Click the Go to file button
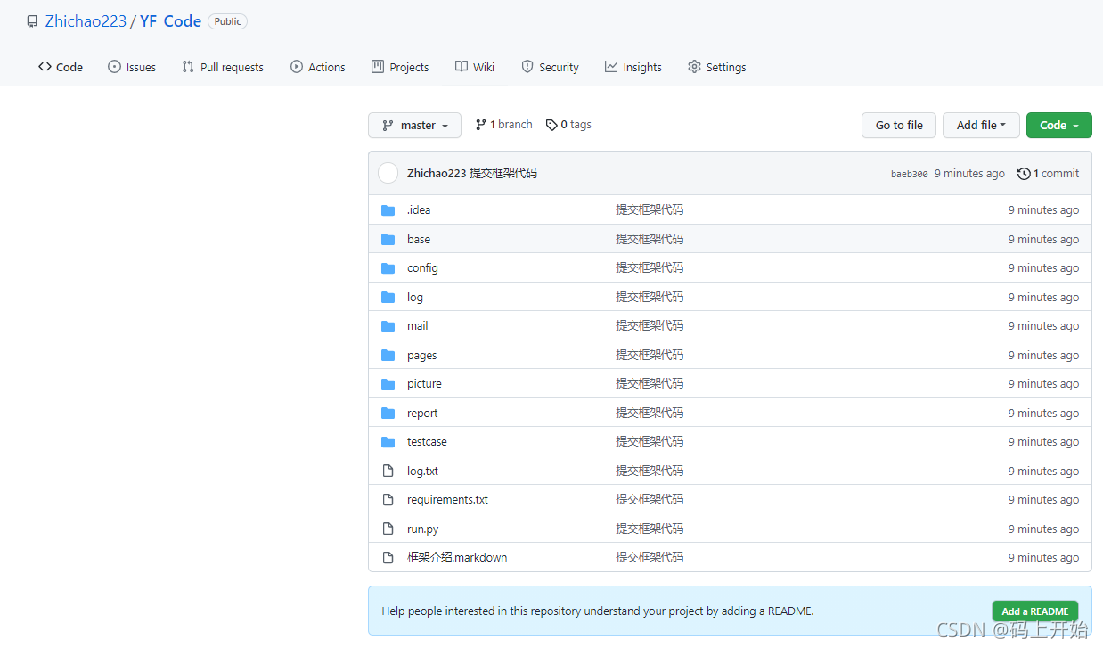Screen dimensions: 1103x648 (x=899, y=125)
